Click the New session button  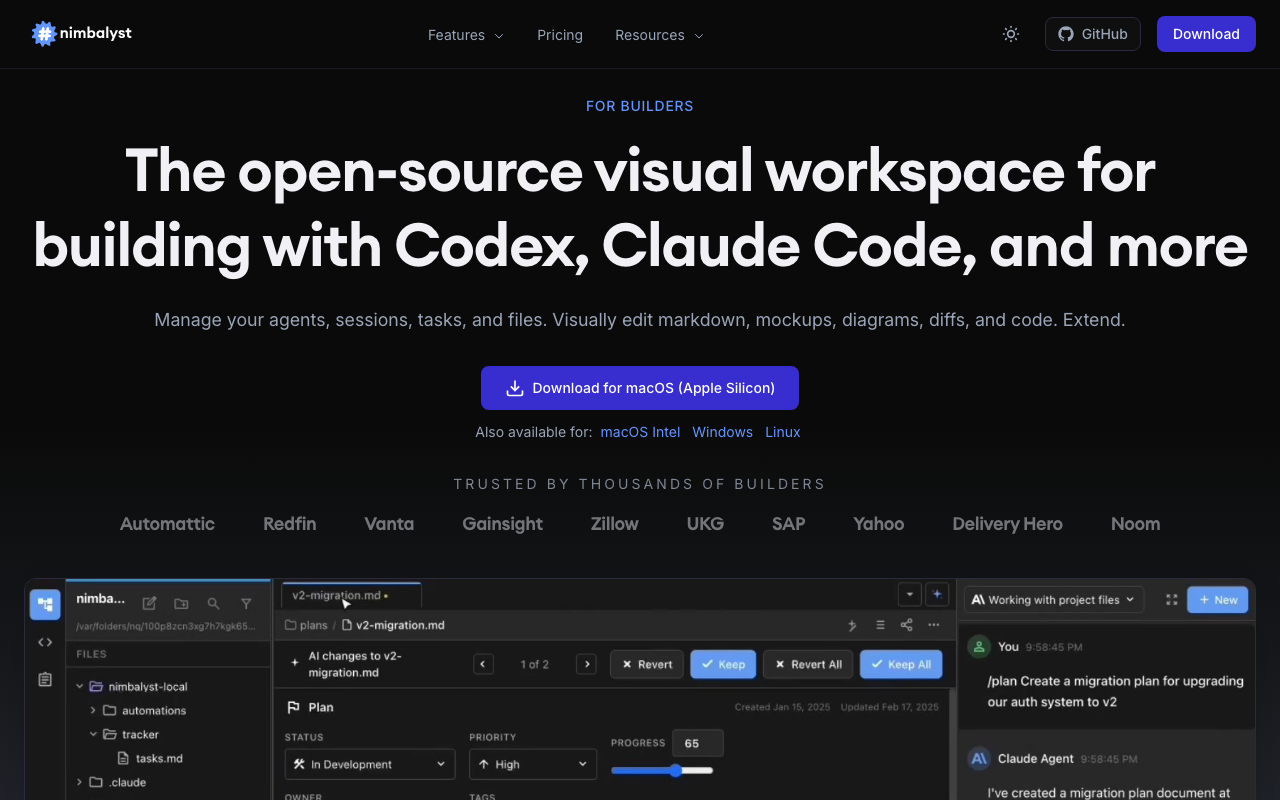coord(1217,600)
